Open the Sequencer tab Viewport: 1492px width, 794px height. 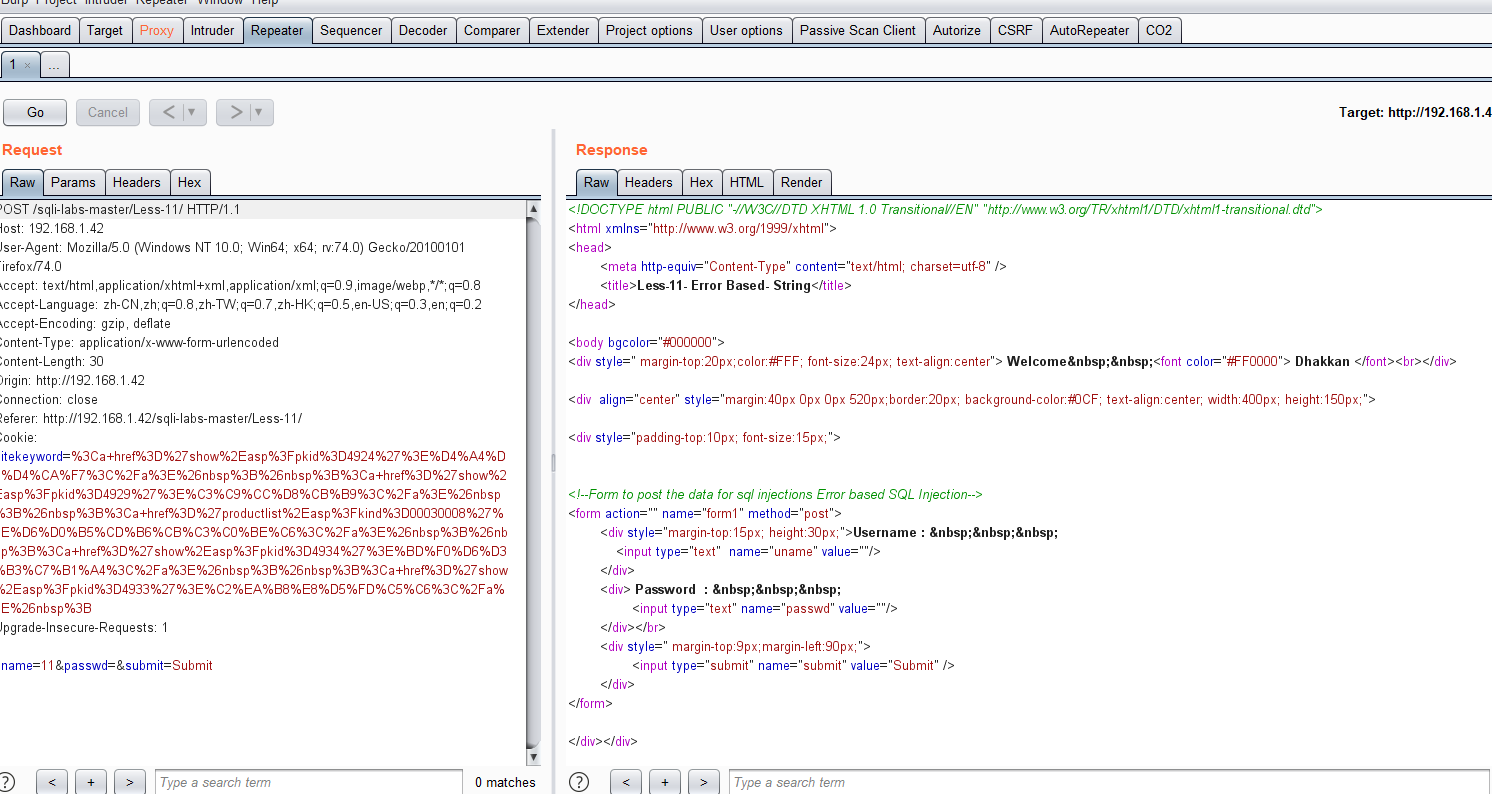351,30
